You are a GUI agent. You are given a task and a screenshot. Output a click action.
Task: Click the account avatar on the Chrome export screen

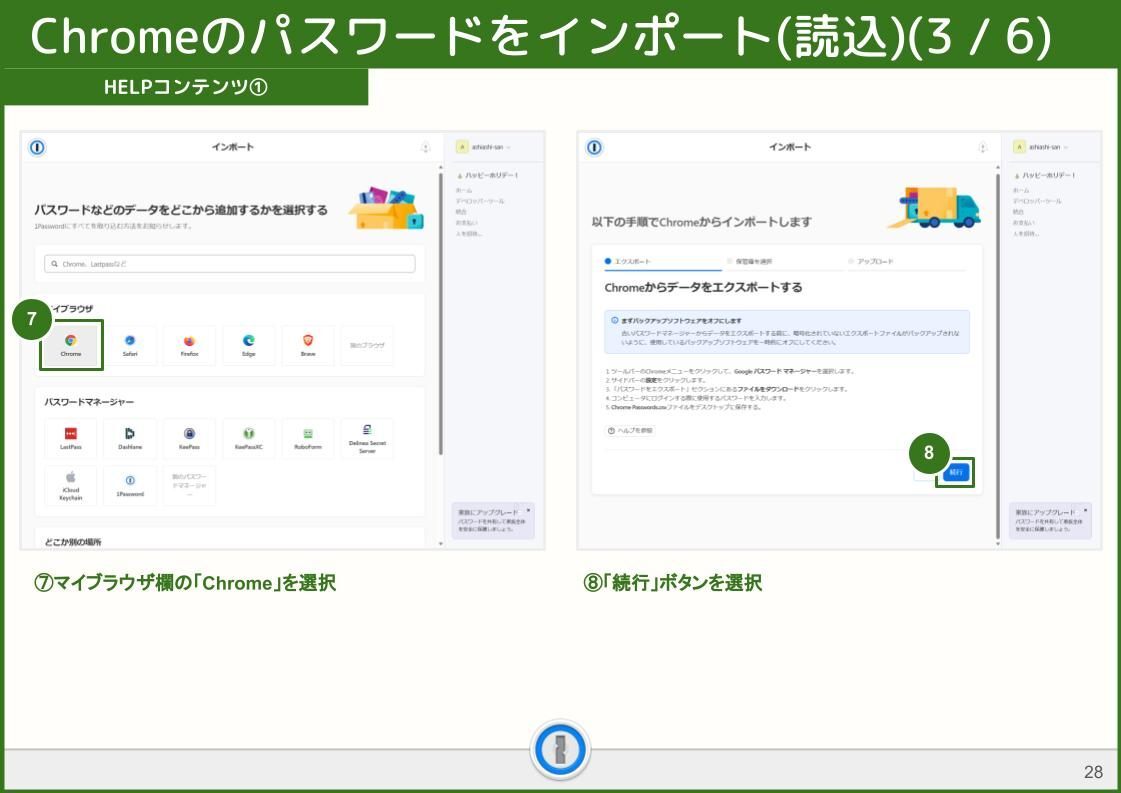(1019, 147)
